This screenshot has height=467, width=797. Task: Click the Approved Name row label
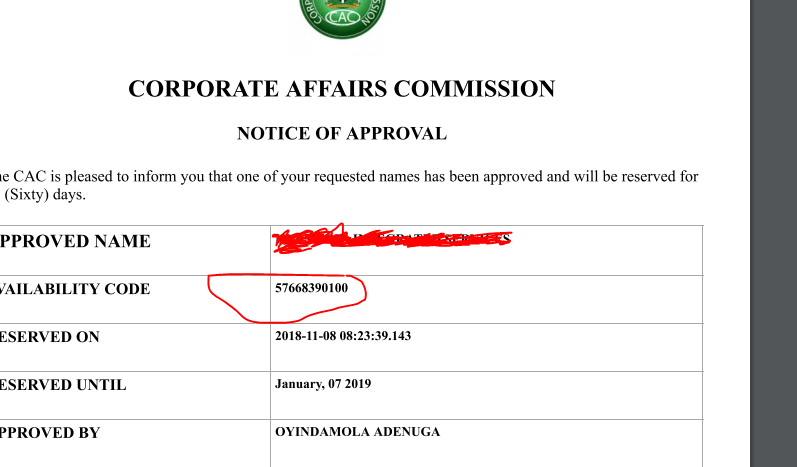[x=75, y=241]
